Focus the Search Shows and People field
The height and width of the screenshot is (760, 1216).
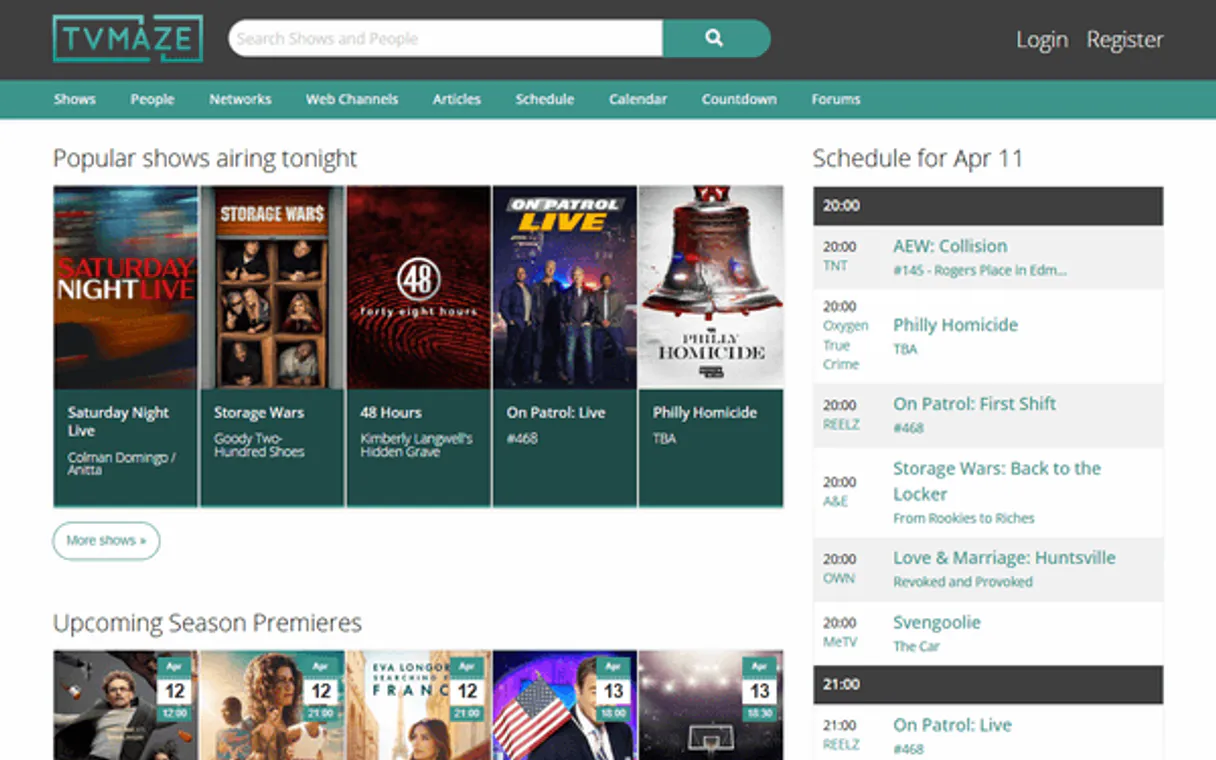(x=445, y=39)
